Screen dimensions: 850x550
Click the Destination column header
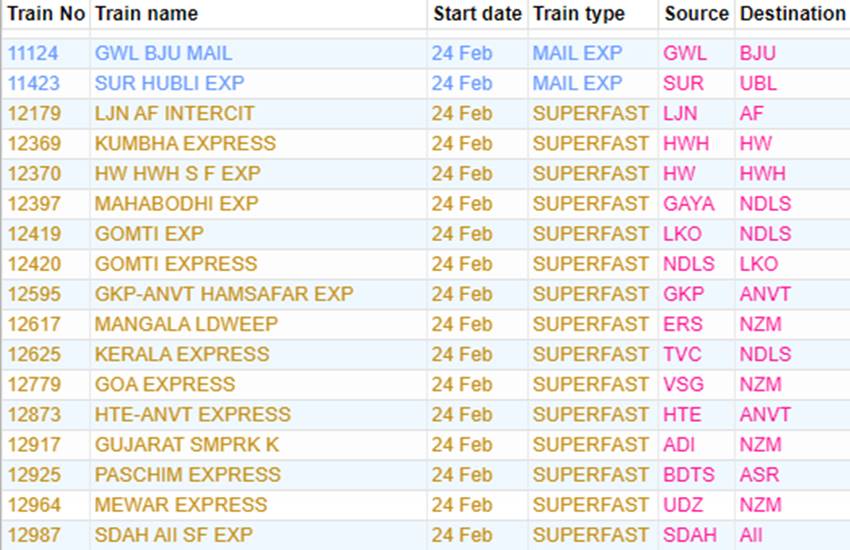792,14
